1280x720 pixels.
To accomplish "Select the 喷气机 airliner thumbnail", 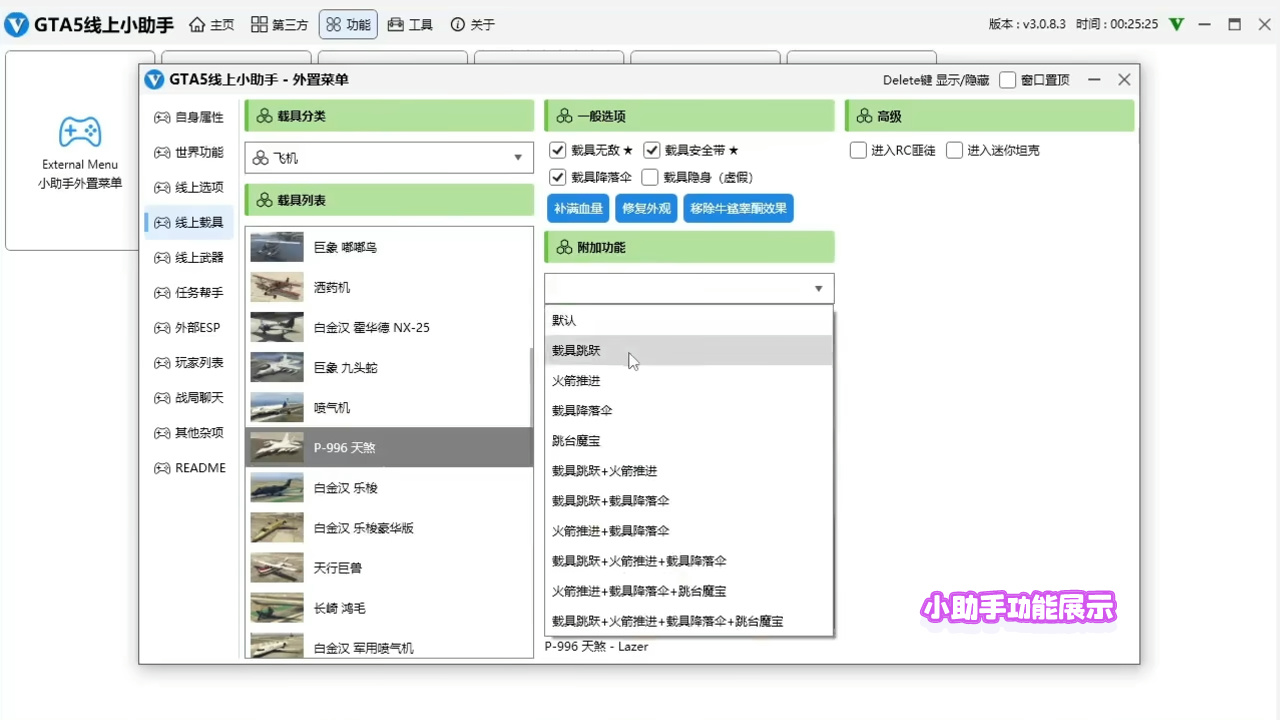I will 277,407.
